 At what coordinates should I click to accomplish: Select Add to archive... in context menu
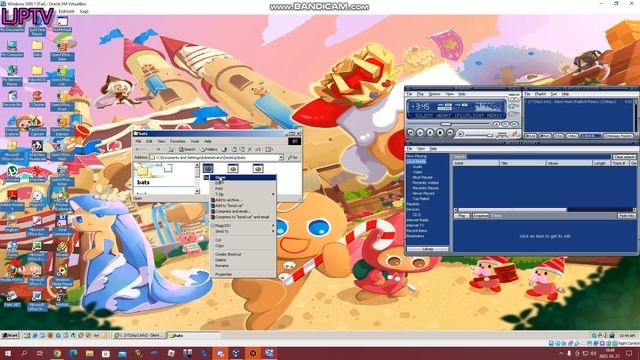point(243,200)
